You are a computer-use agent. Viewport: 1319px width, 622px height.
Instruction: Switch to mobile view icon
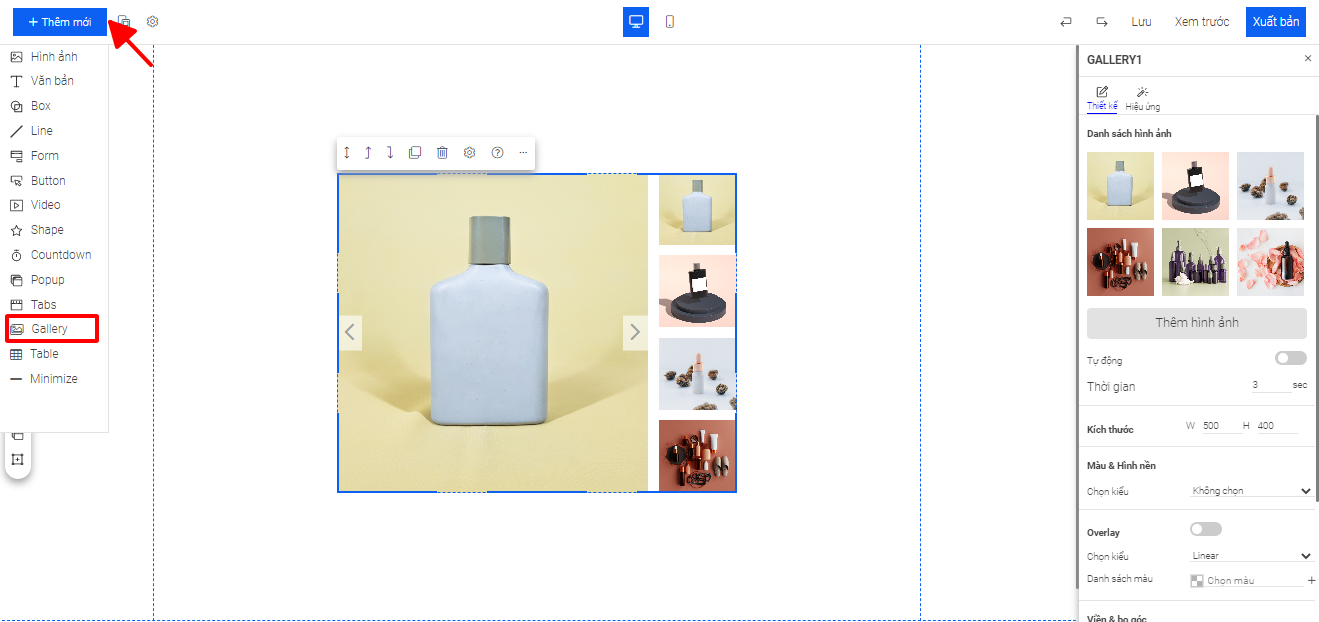click(x=669, y=22)
